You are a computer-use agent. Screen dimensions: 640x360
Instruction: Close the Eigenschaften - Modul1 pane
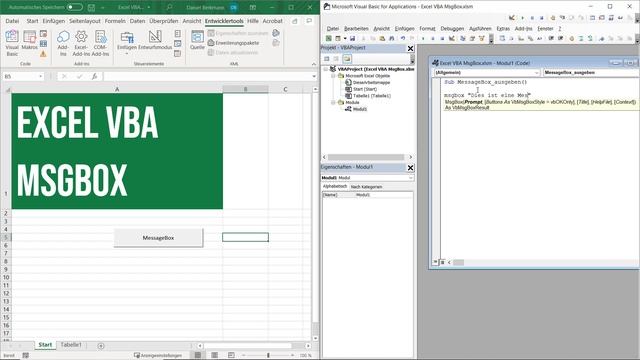click(x=411, y=167)
